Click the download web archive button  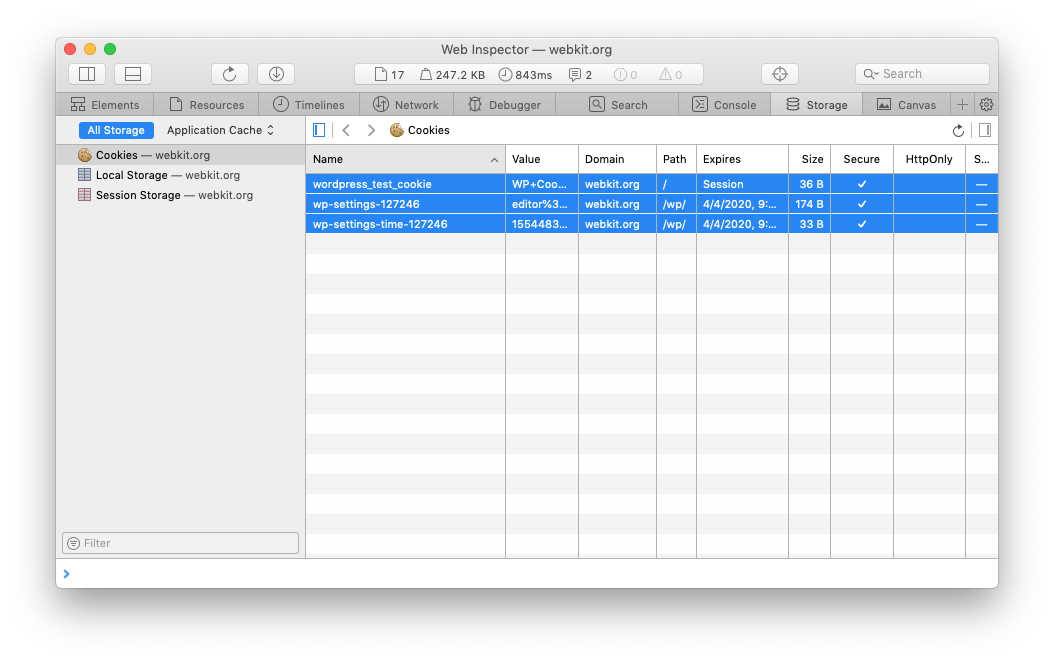[x=276, y=74]
